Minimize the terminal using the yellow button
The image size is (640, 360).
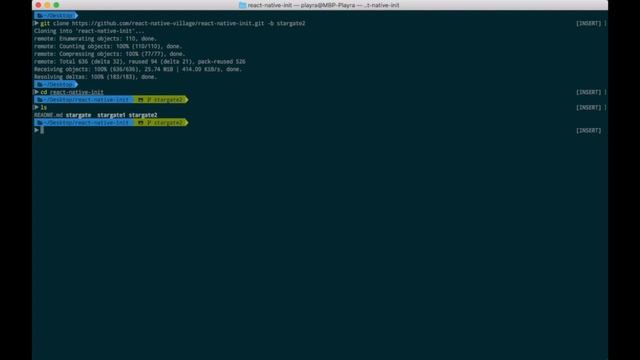[x=47, y=5]
